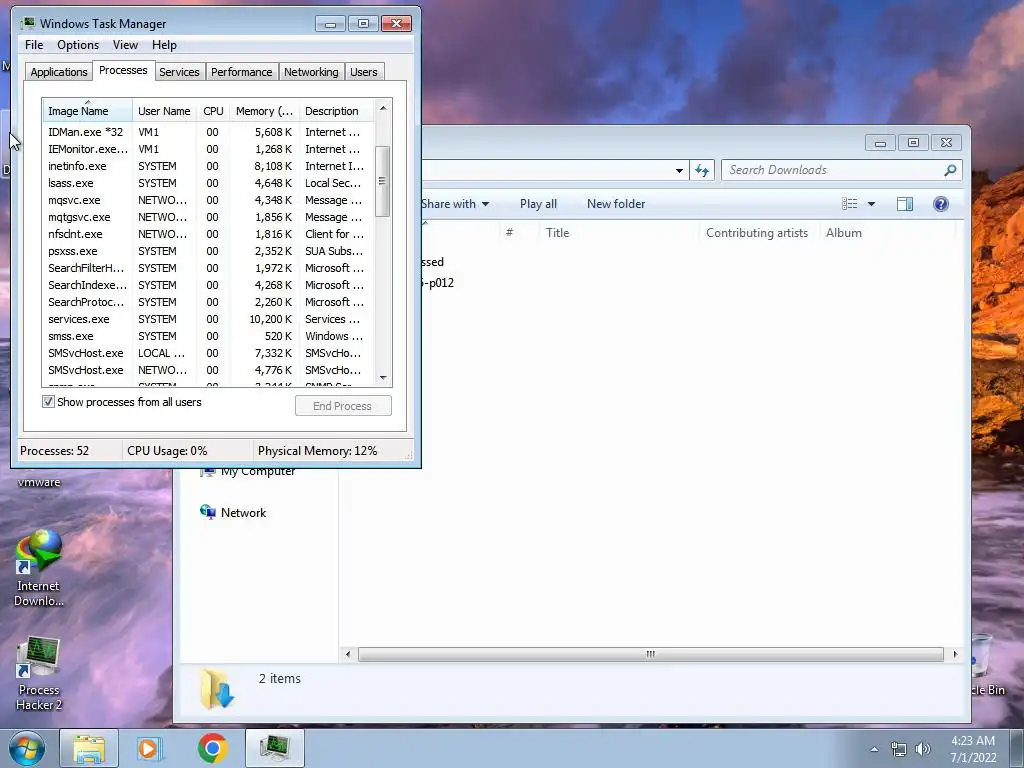This screenshot has height=768, width=1024.
Task: Click the Downloads folder icon in details pane
Action: [x=217, y=689]
